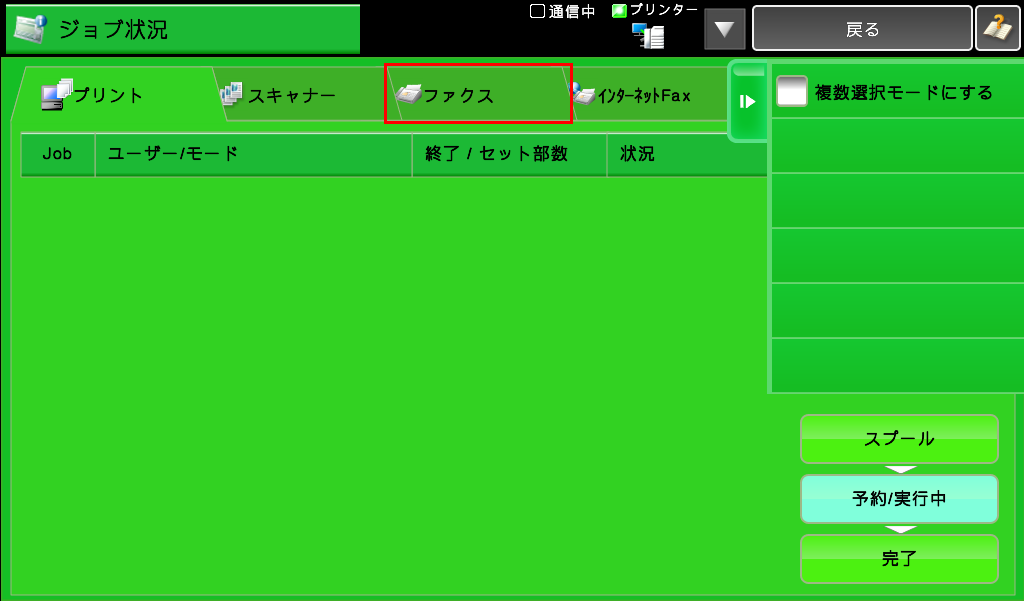
Task: Enable 複数選択モードにする checkbox
Action: (x=792, y=93)
